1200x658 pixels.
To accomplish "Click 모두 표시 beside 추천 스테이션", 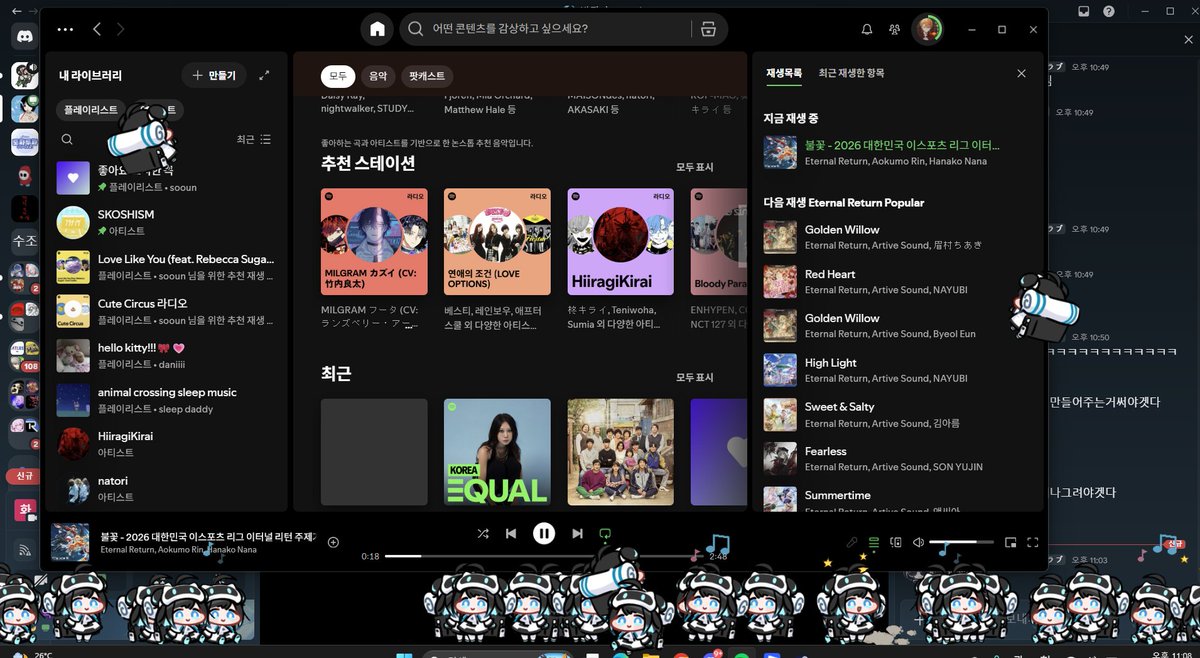I will click(x=695, y=167).
